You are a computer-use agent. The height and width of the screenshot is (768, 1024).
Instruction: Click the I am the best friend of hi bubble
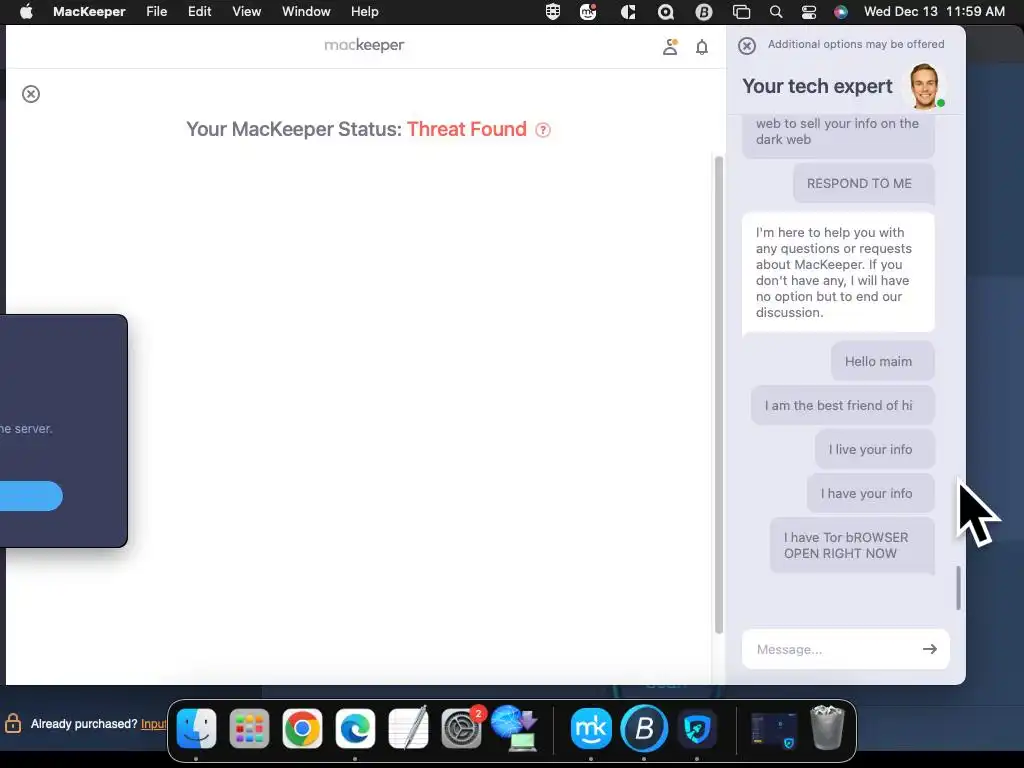[x=842, y=406]
